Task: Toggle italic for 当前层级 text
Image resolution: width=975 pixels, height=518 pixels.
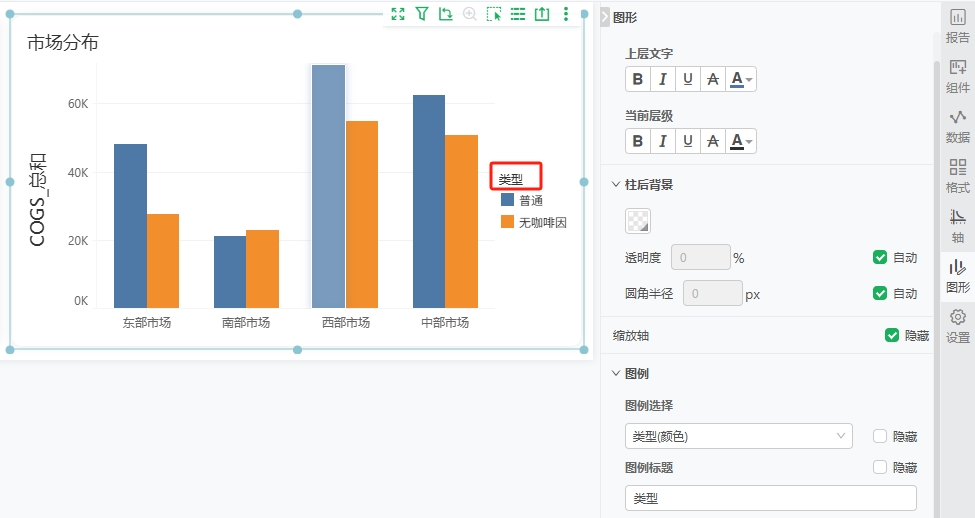Action: [662, 141]
